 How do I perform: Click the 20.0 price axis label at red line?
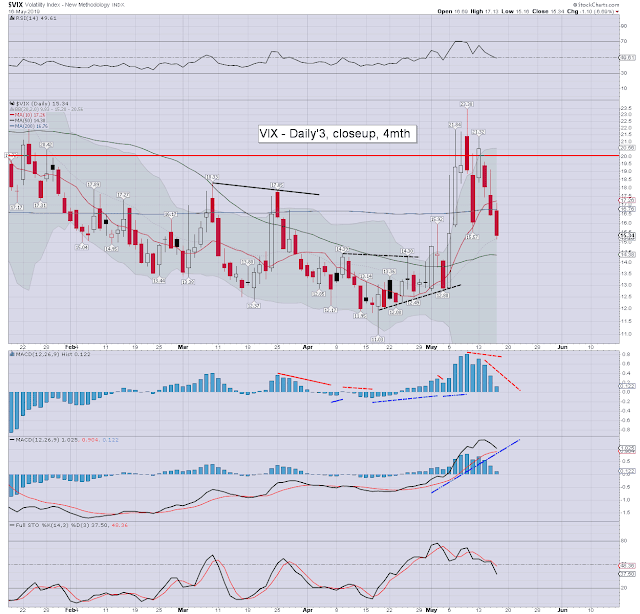[x=626, y=156]
